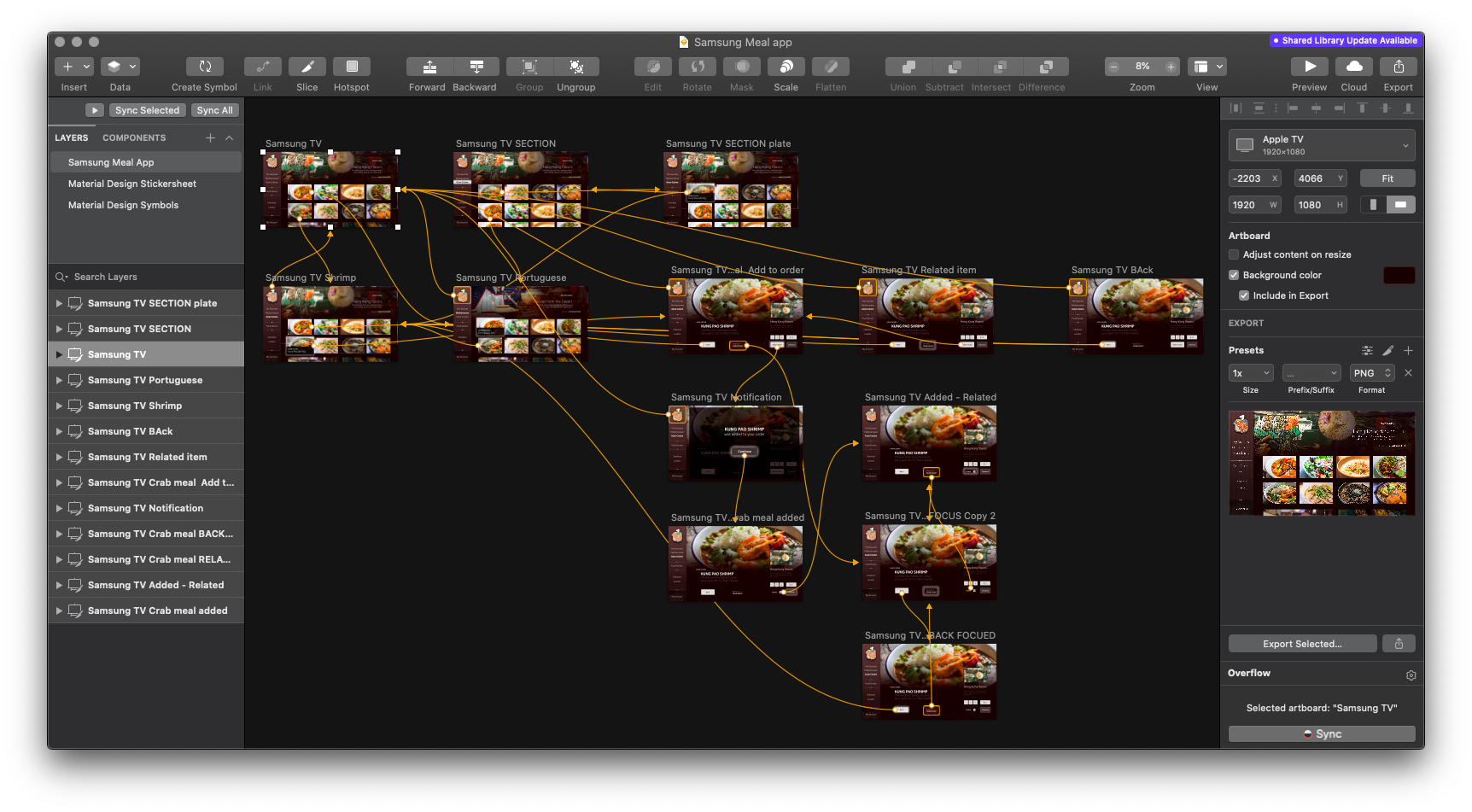Click Sync All button
1472x812 pixels.
pyautogui.click(x=215, y=110)
